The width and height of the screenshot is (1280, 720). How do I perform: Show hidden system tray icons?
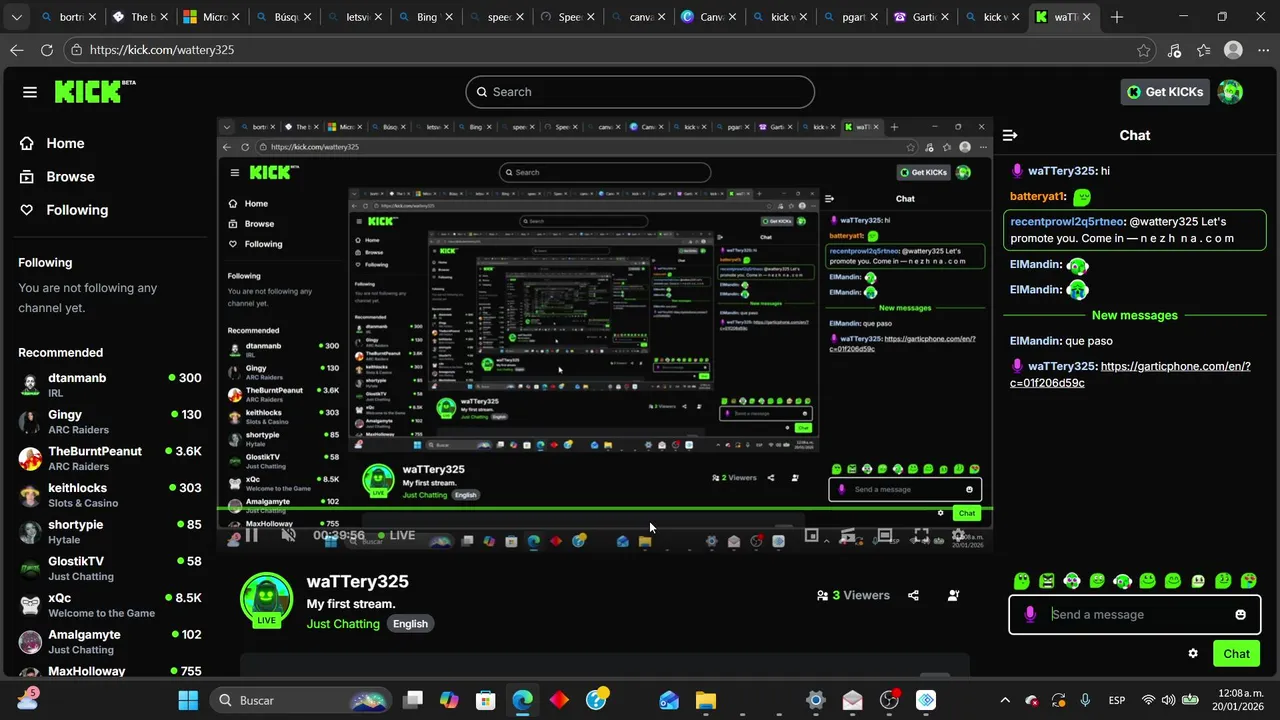coord(1005,700)
